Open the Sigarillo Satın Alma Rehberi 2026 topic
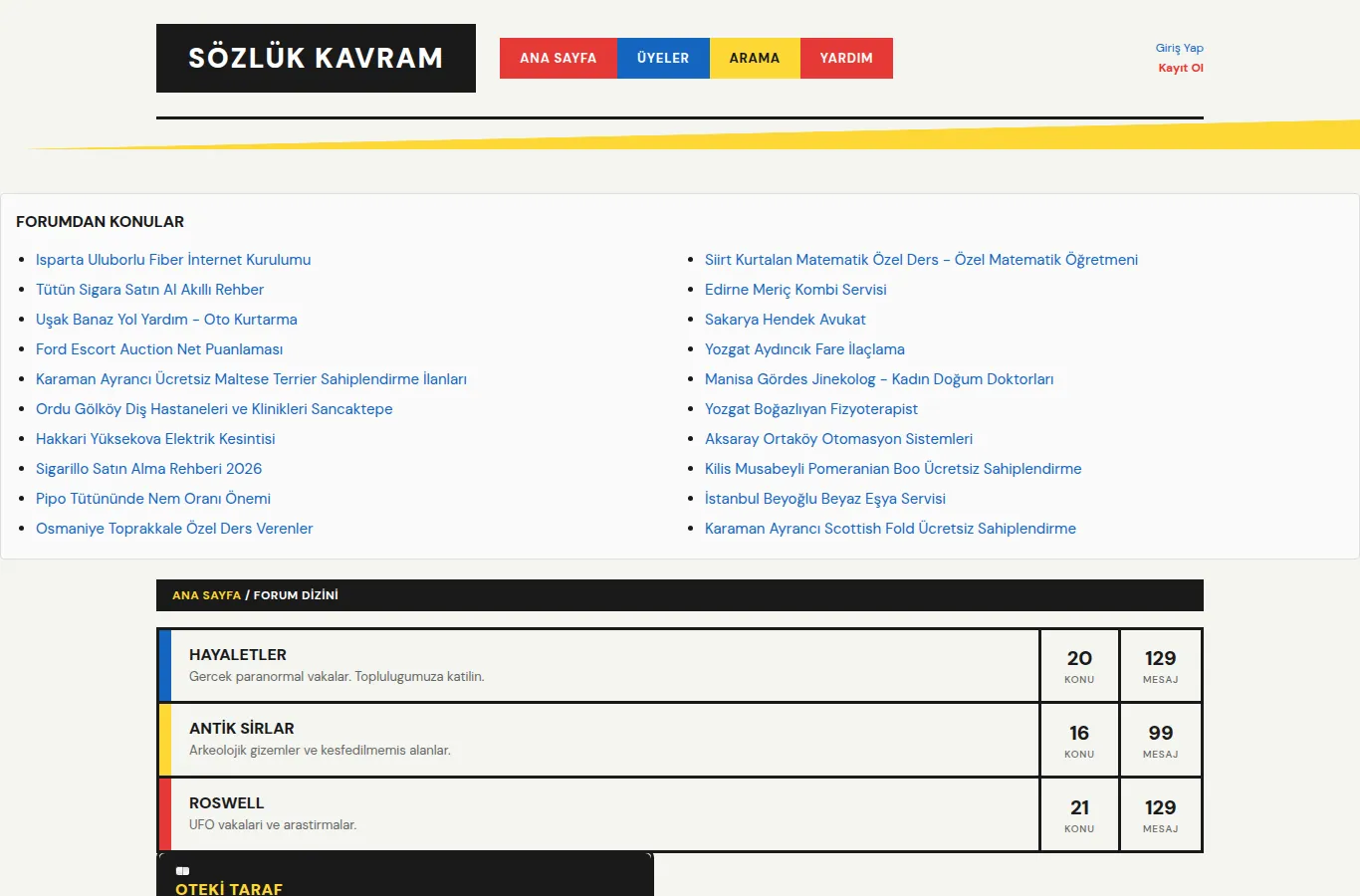The image size is (1360, 896). point(149,469)
